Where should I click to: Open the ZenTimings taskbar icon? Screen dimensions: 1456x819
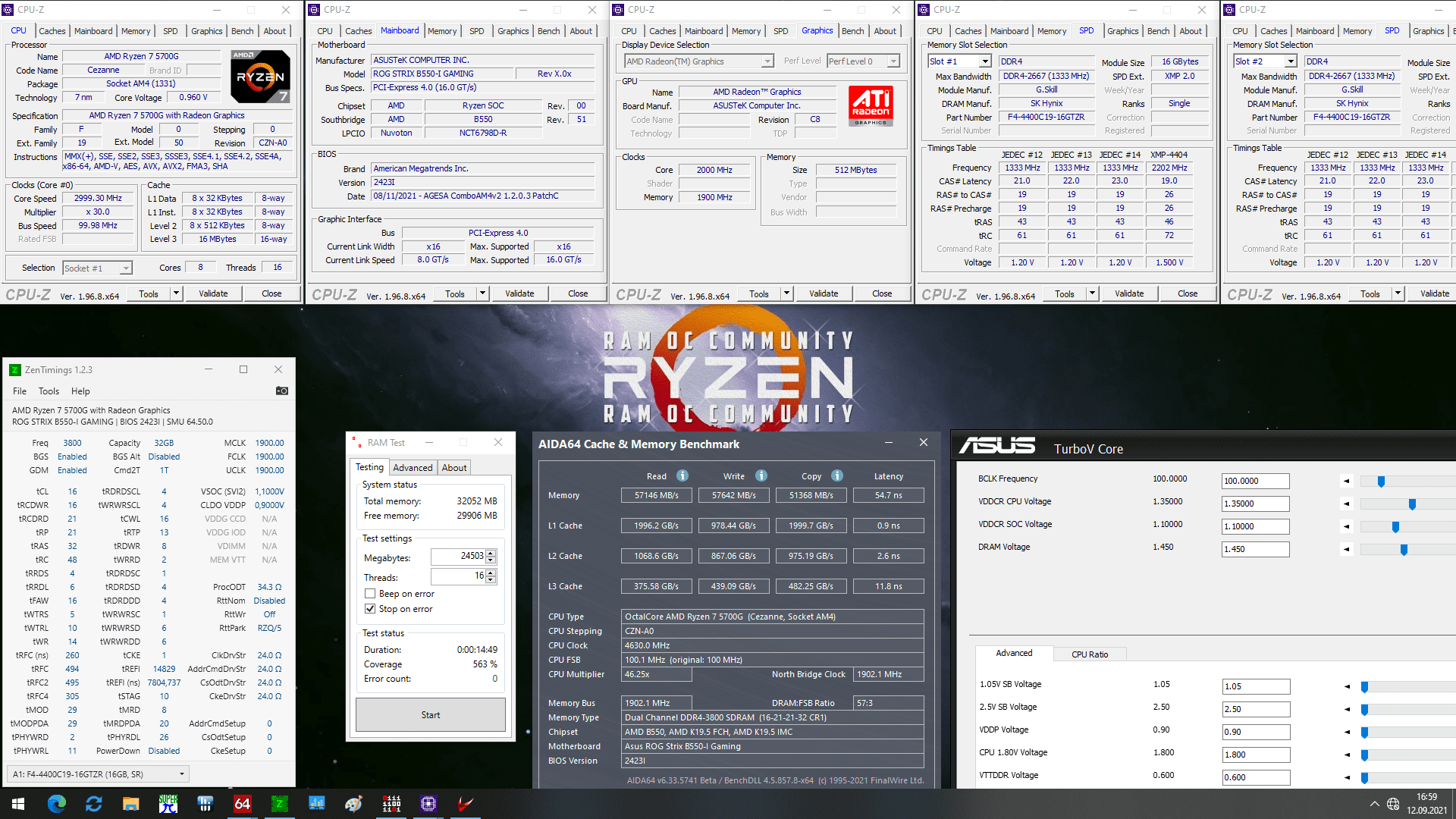coord(279,804)
